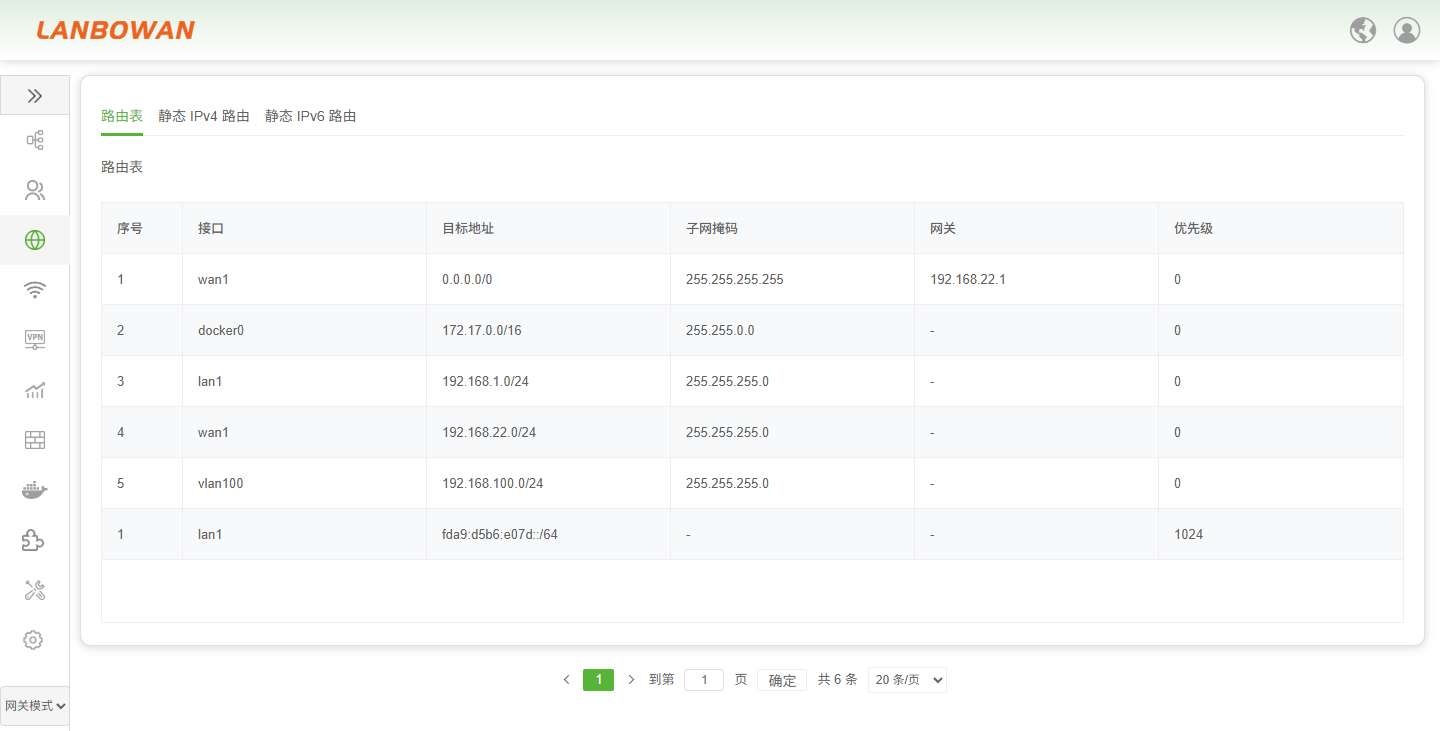
Task: Select the 255.255.255.255 subnet mask cell
Action: click(792, 279)
